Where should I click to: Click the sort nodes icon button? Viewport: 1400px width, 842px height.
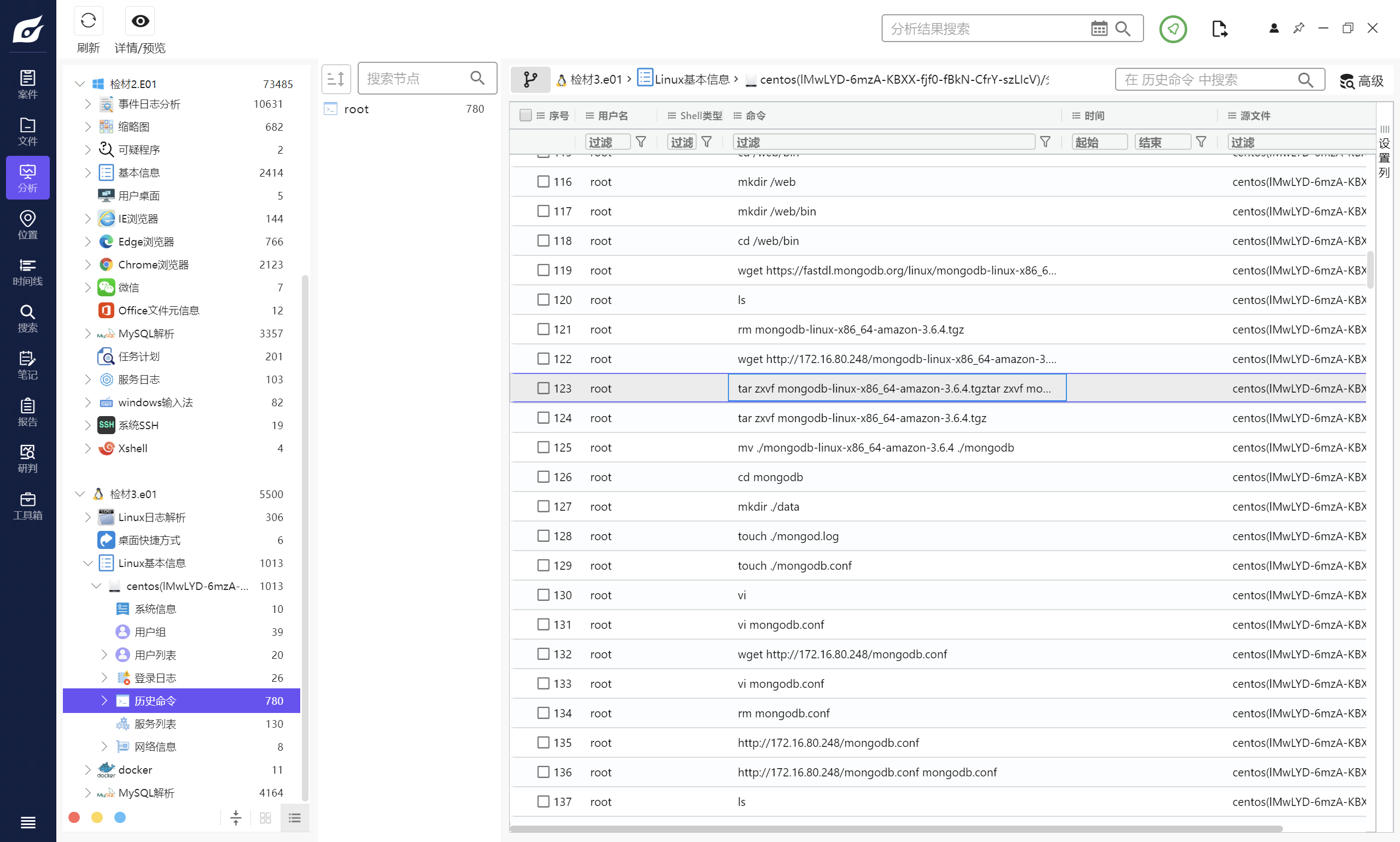[x=336, y=79]
